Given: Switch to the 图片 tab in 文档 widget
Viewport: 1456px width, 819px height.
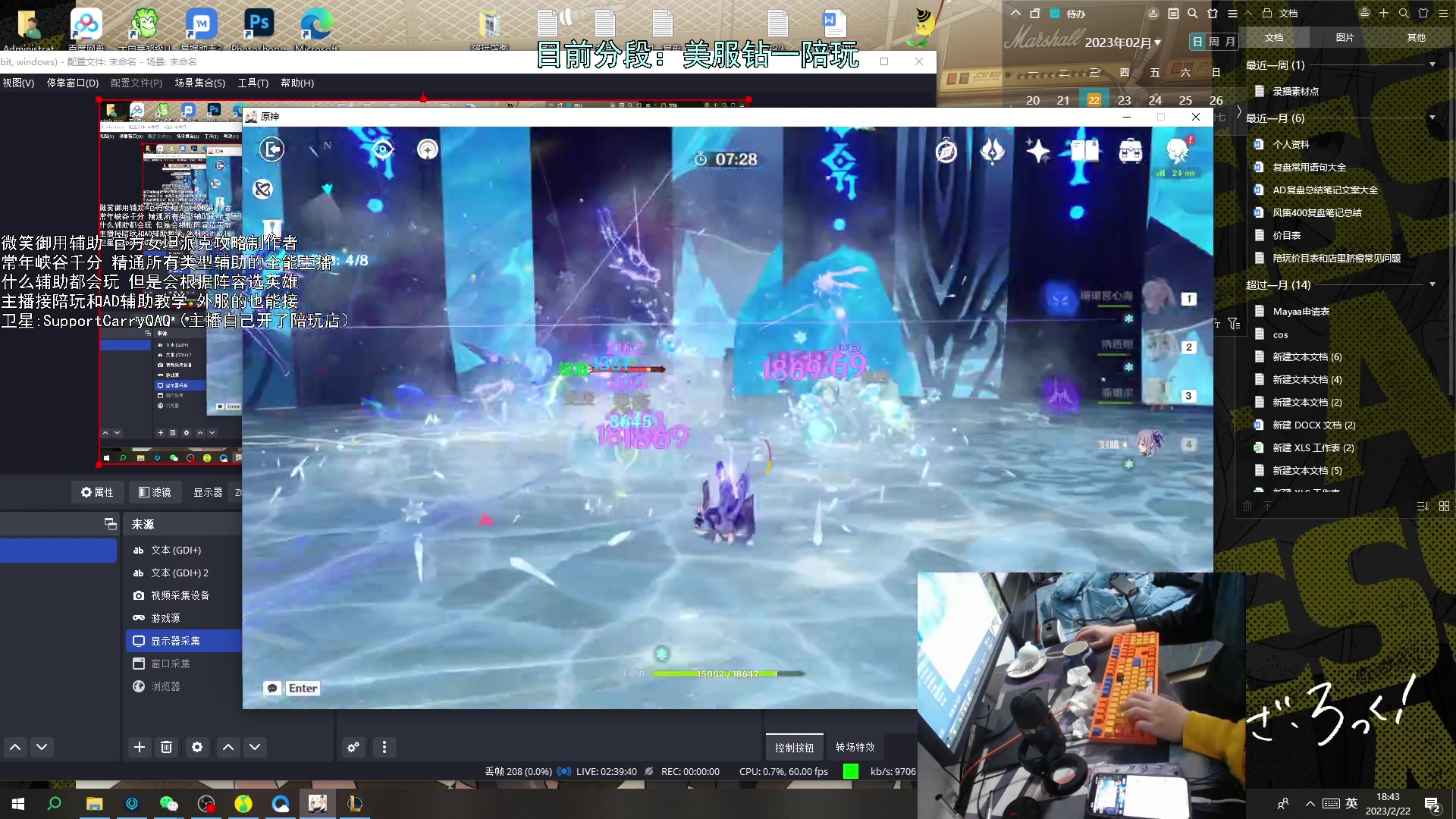Looking at the screenshot, I should tap(1345, 37).
